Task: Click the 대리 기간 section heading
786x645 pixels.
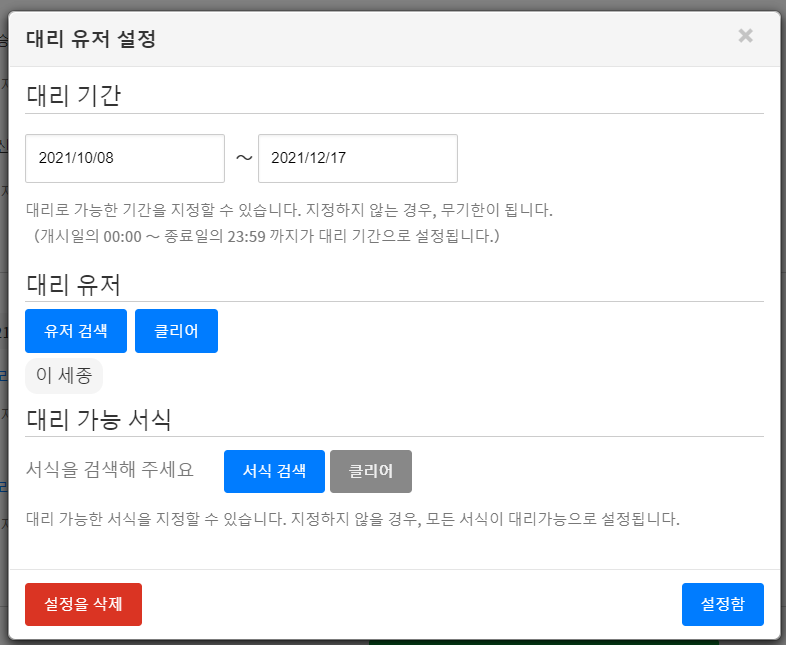Action: pos(73,96)
